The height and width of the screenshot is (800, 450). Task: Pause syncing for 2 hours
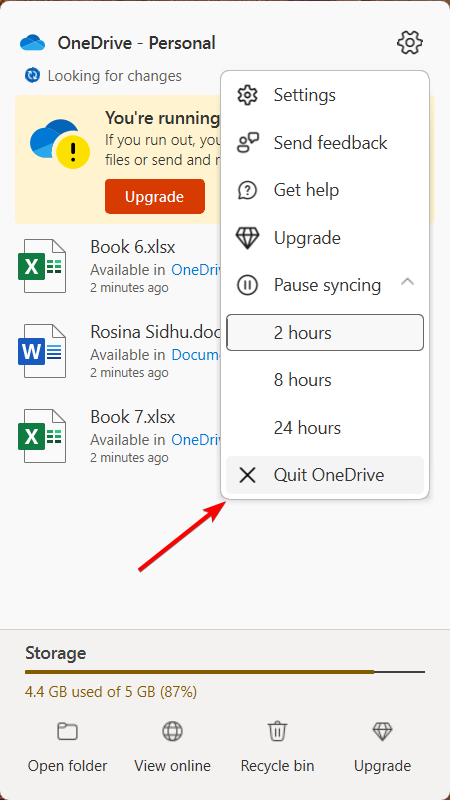point(325,333)
